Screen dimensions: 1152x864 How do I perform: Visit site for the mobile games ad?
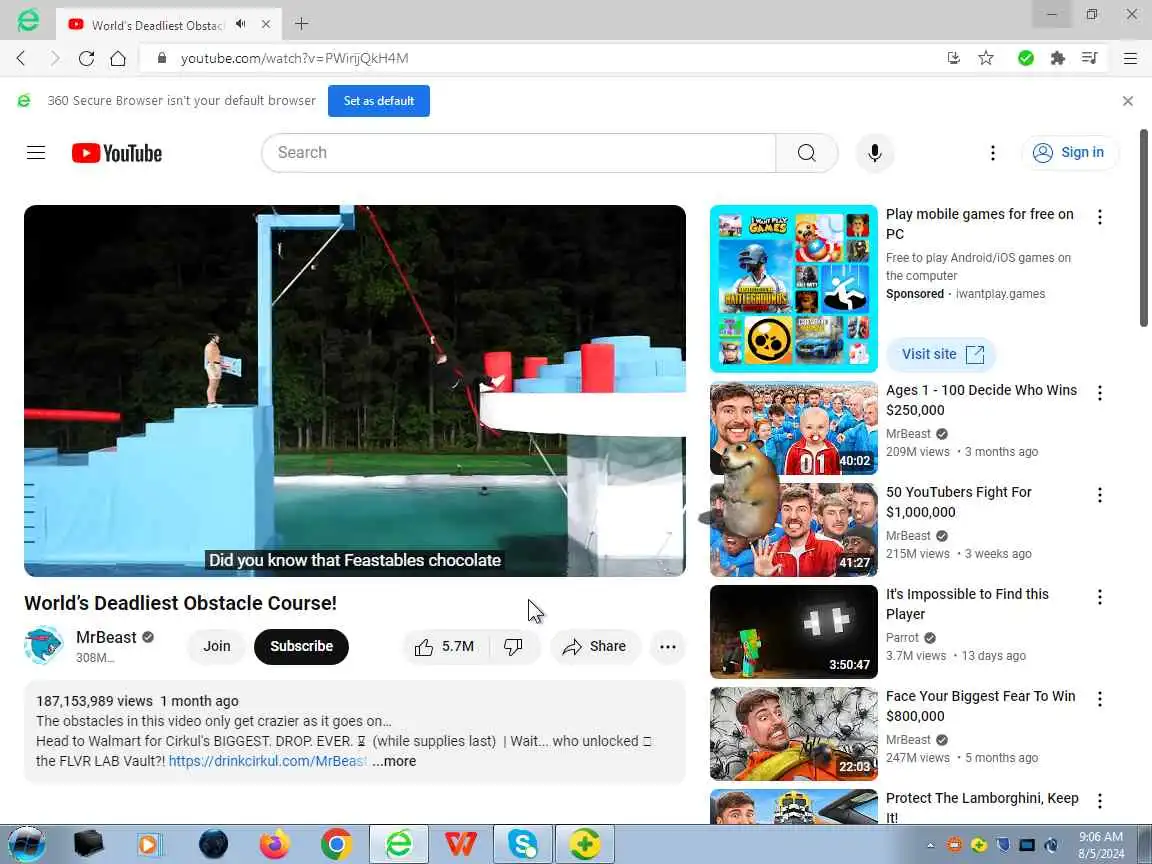point(941,354)
